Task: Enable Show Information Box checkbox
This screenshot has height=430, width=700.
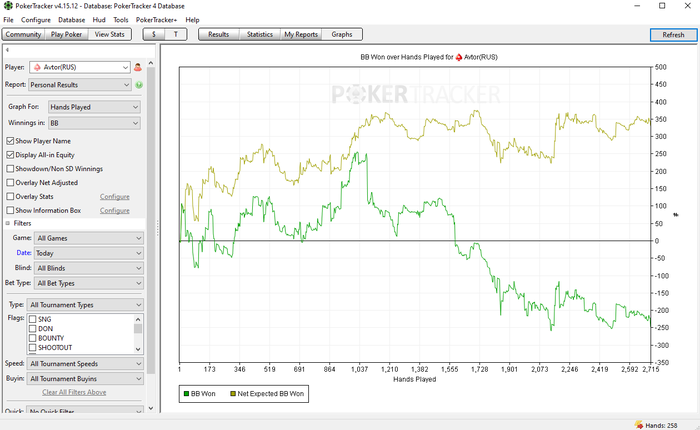Action: (10, 210)
